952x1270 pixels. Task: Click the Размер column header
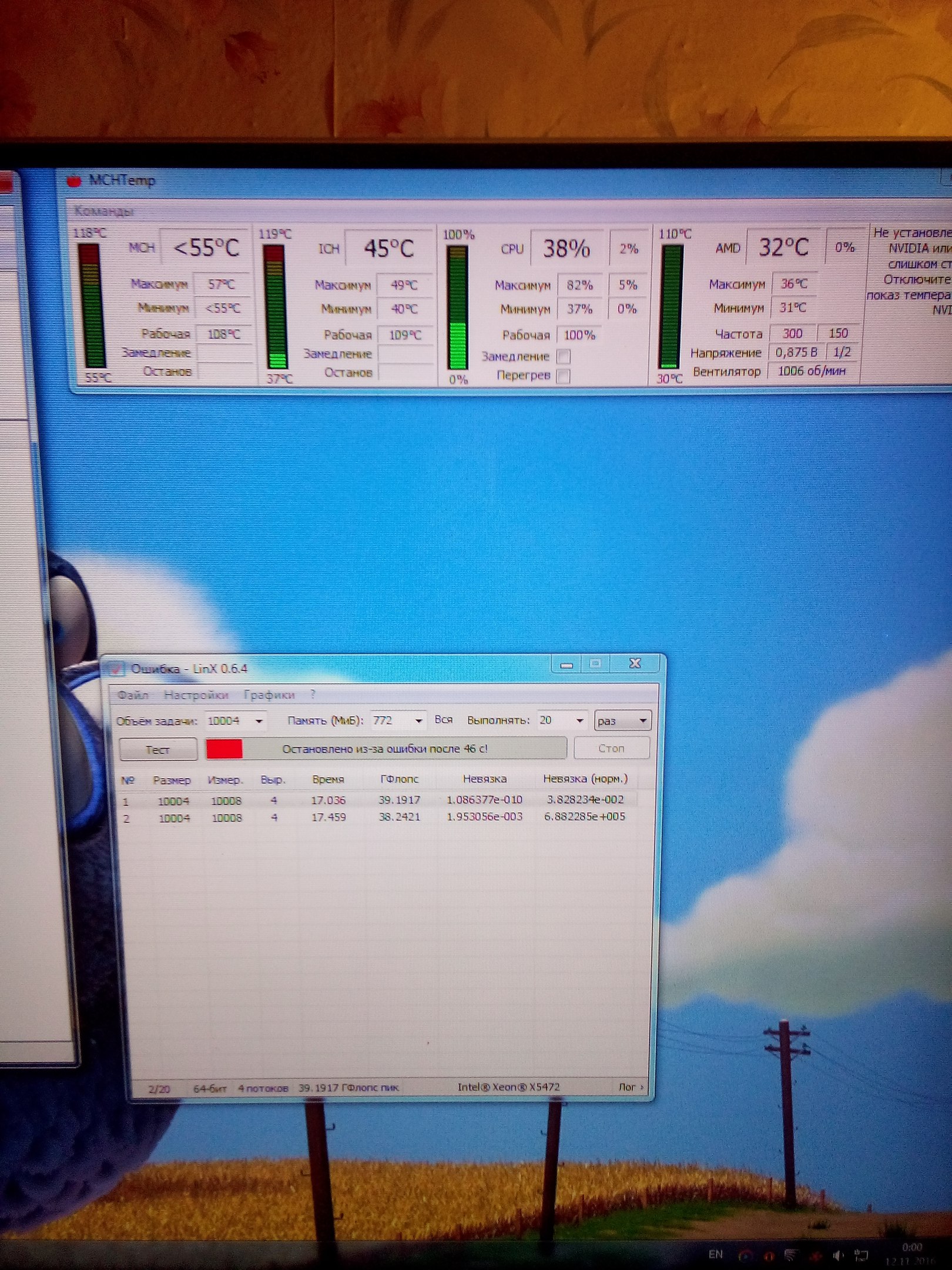pos(172,780)
